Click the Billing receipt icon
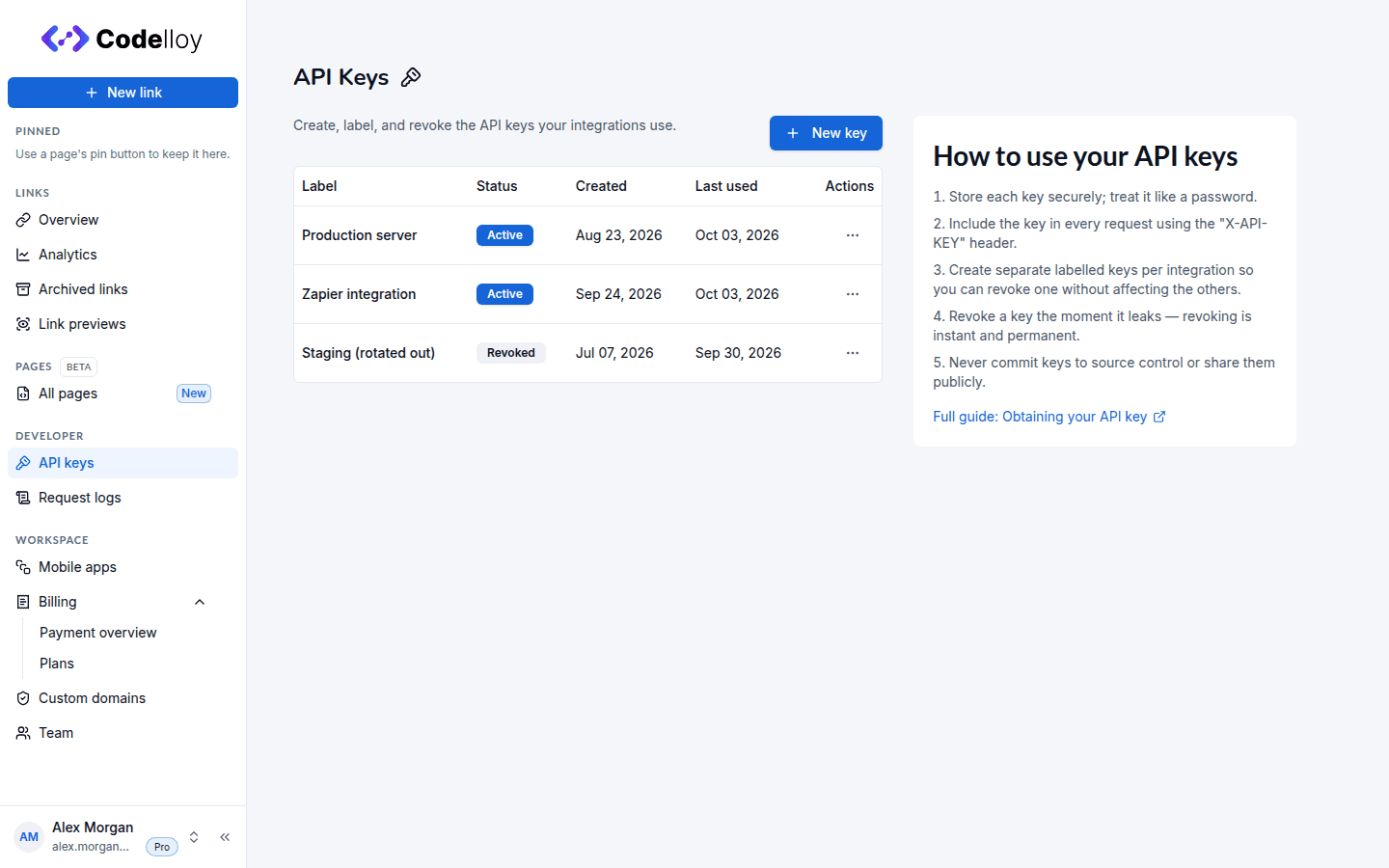Viewport: 1389px width, 868px height. (x=23, y=602)
